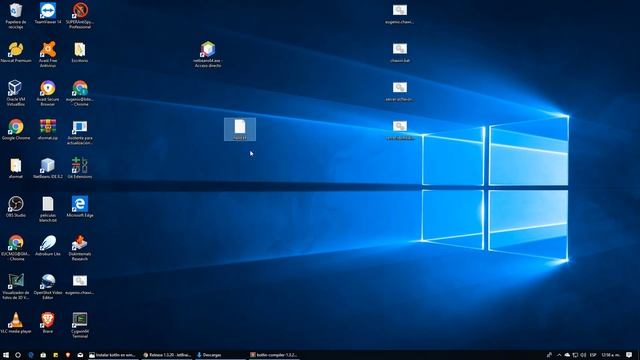
Task: Open the notification Action Center icon
Action: (x=629, y=355)
